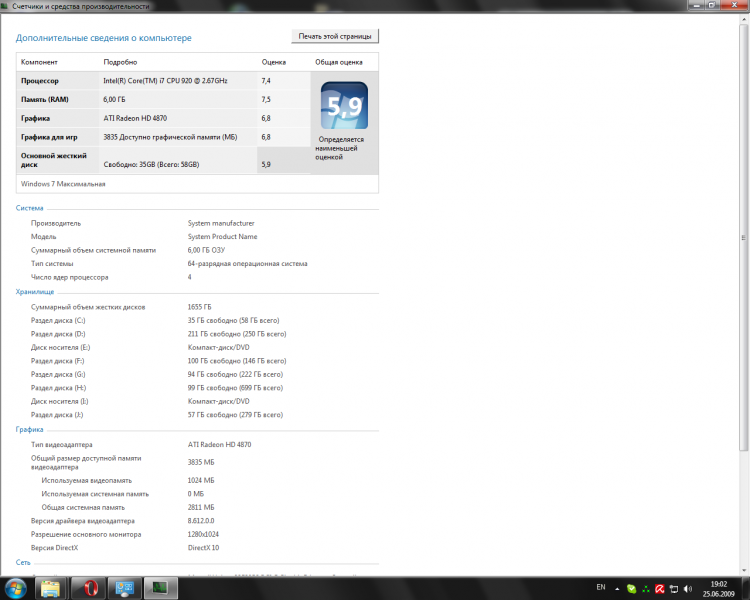This screenshot has height=600, width=750.
Task: Select the 'Процессор' row label
Action: 40,81
